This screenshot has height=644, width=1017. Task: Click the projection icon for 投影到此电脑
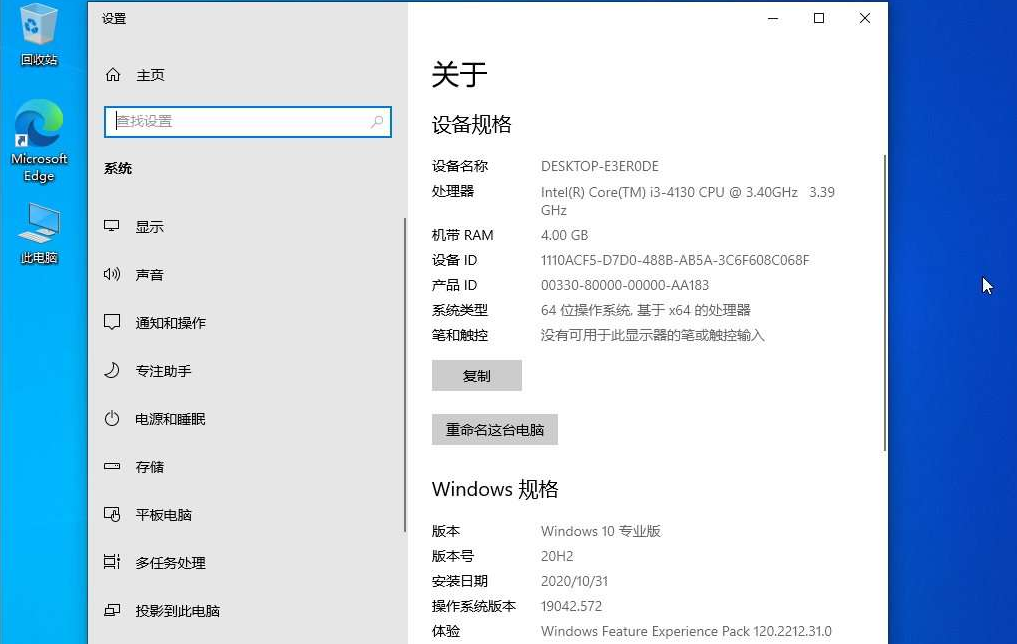(x=112, y=610)
